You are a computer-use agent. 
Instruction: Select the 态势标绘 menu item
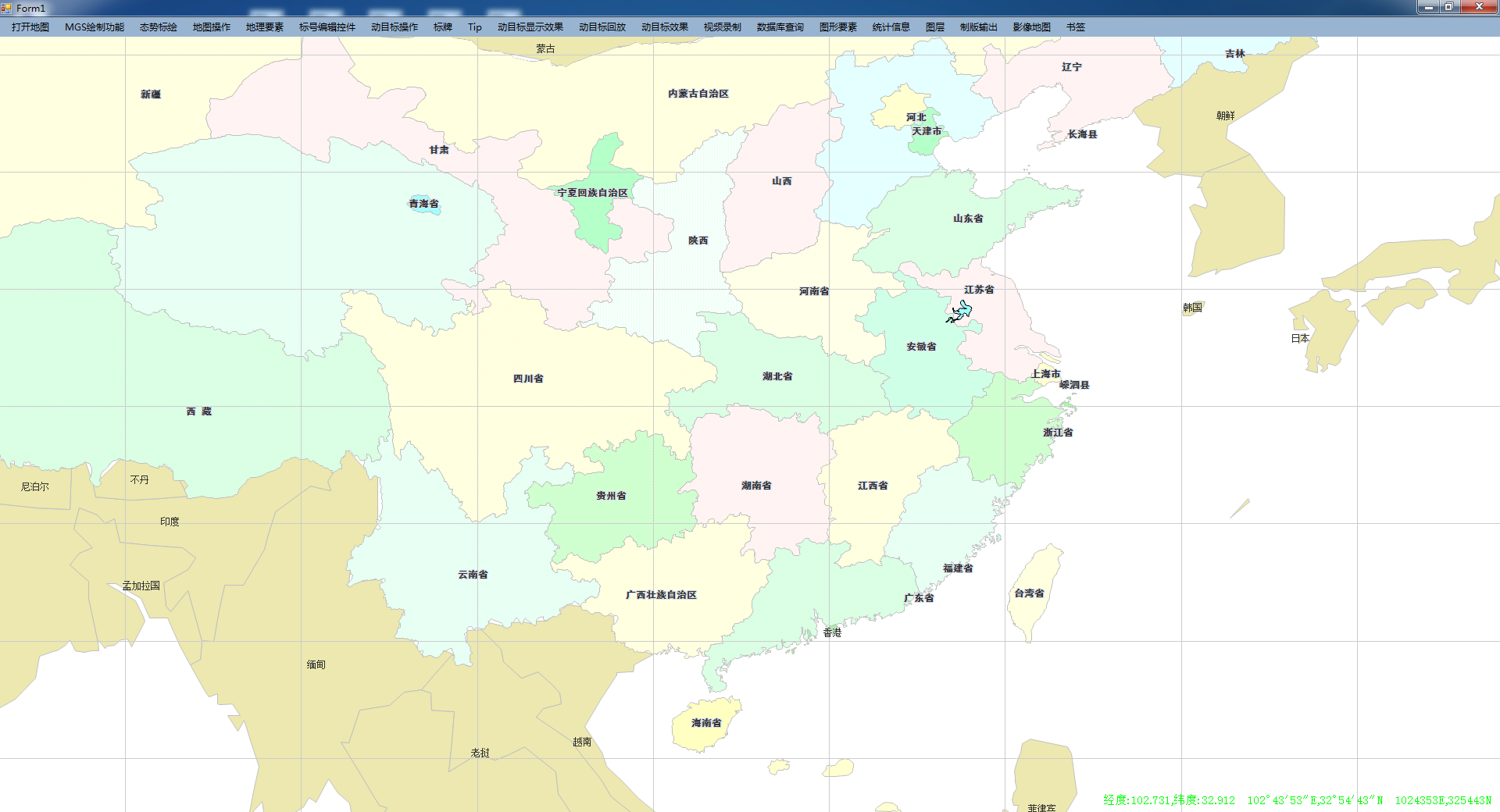(159, 27)
